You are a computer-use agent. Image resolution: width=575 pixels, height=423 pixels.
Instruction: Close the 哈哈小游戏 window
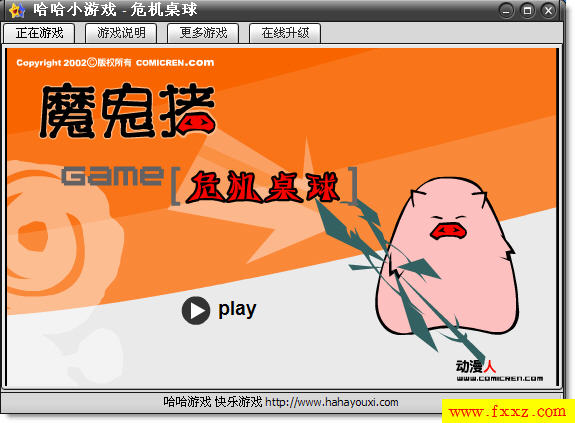[x=549, y=10]
